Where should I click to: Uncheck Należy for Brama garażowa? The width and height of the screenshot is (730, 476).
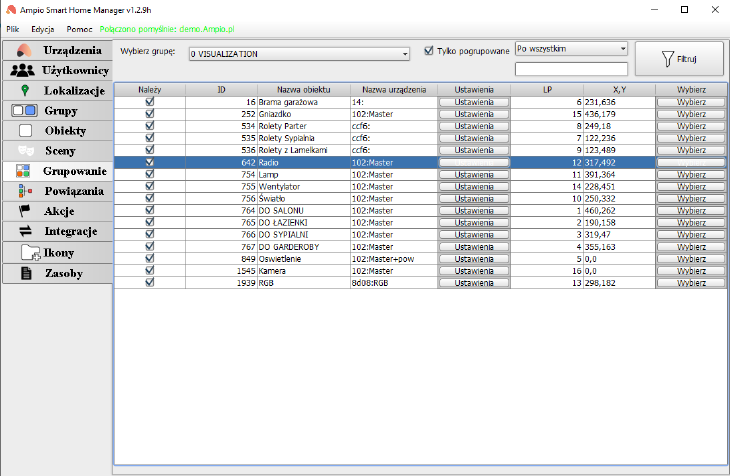point(149,102)
